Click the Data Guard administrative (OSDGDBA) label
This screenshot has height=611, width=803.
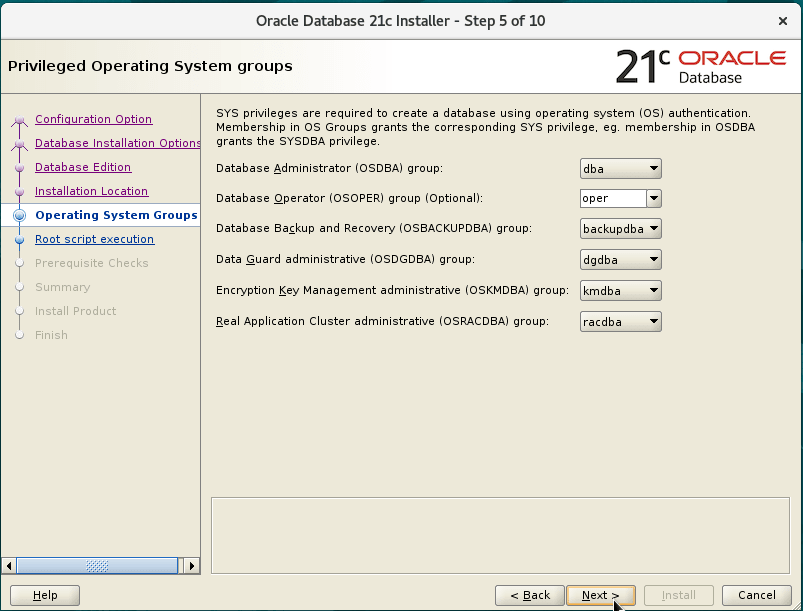click(345, 259)
